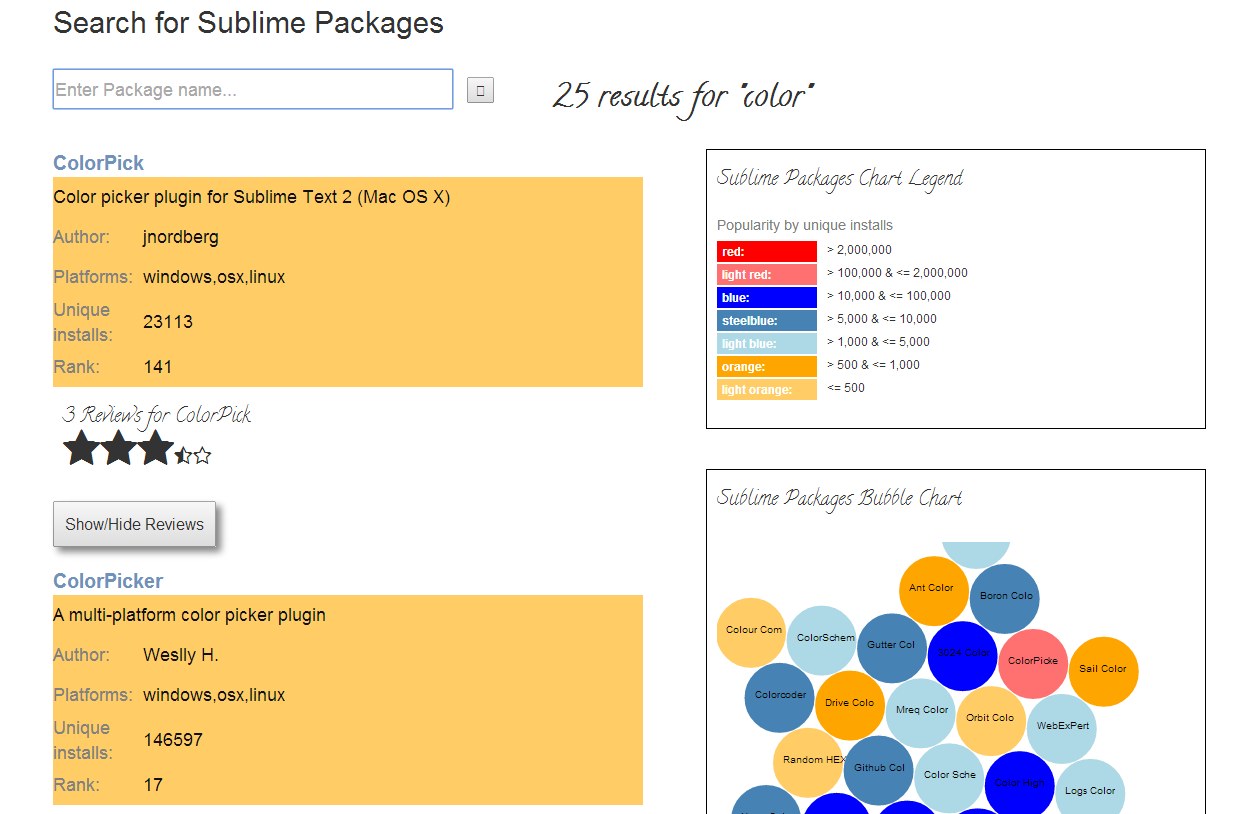Screen dimensions: 1233x814
Task: Click the Sublime Packages Bubble Chart title
Action: coord(840,499)
